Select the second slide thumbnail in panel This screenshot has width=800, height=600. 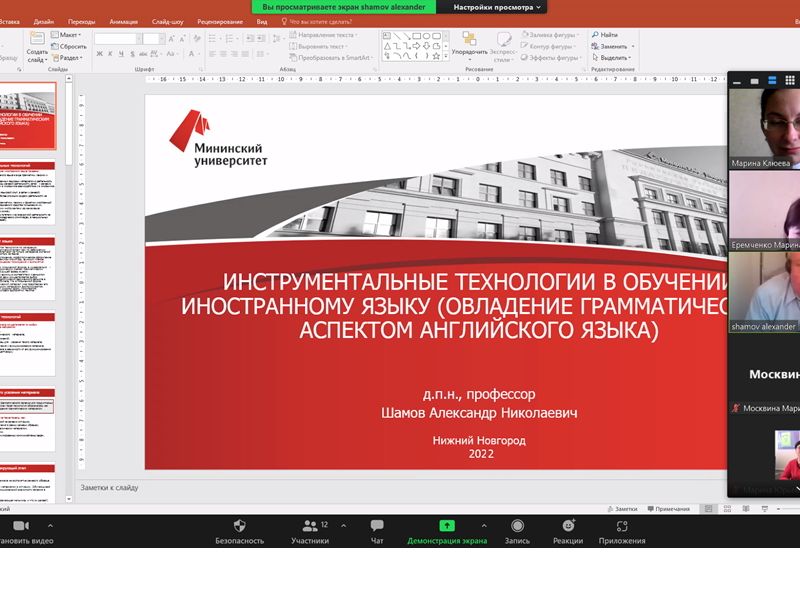click(27, 194)
